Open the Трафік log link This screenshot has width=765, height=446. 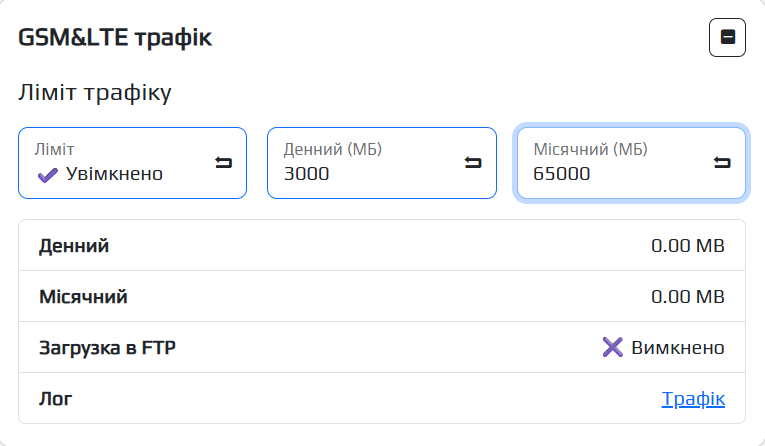(x=693, y=399)
